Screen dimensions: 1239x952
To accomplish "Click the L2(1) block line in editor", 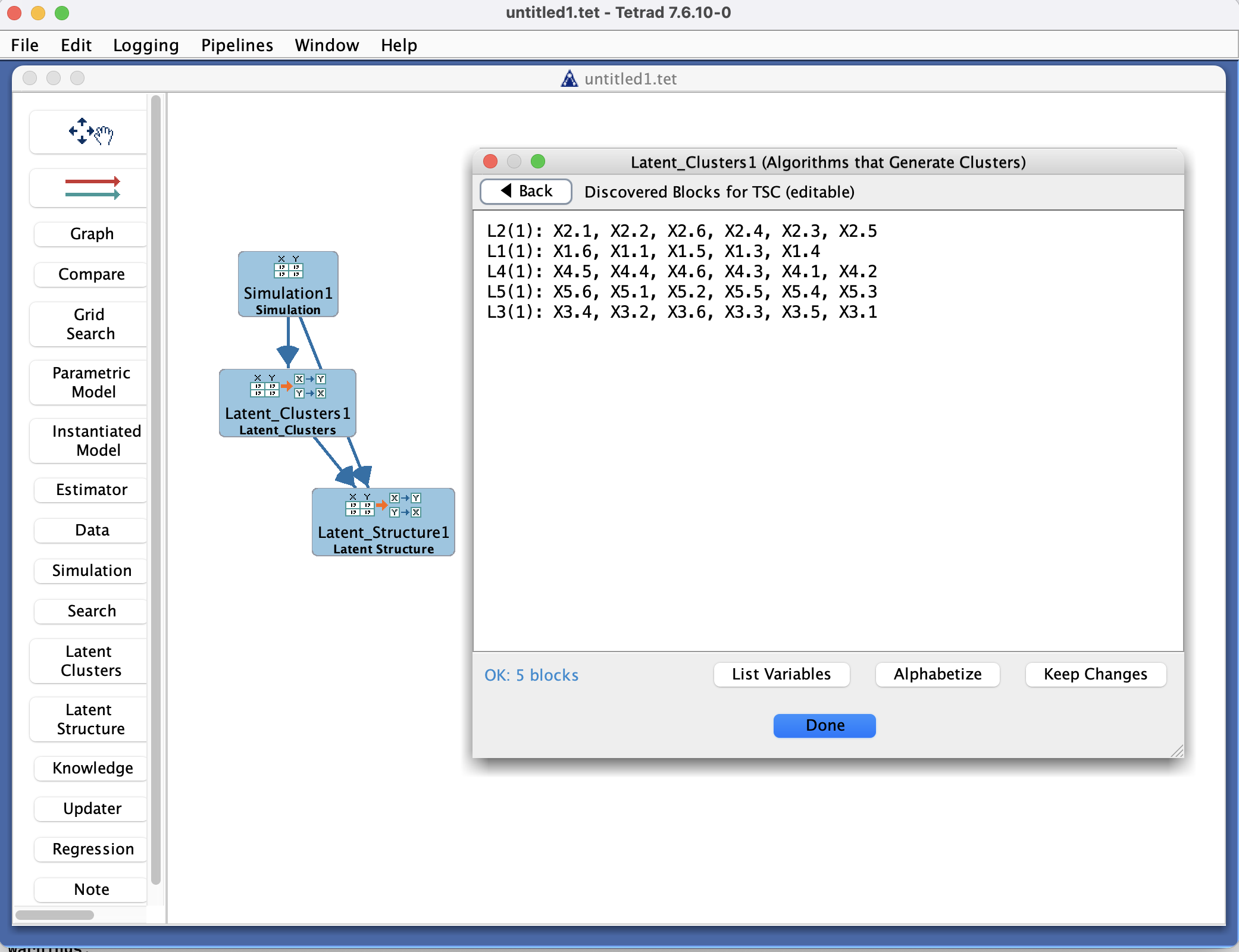I will 682,231.
